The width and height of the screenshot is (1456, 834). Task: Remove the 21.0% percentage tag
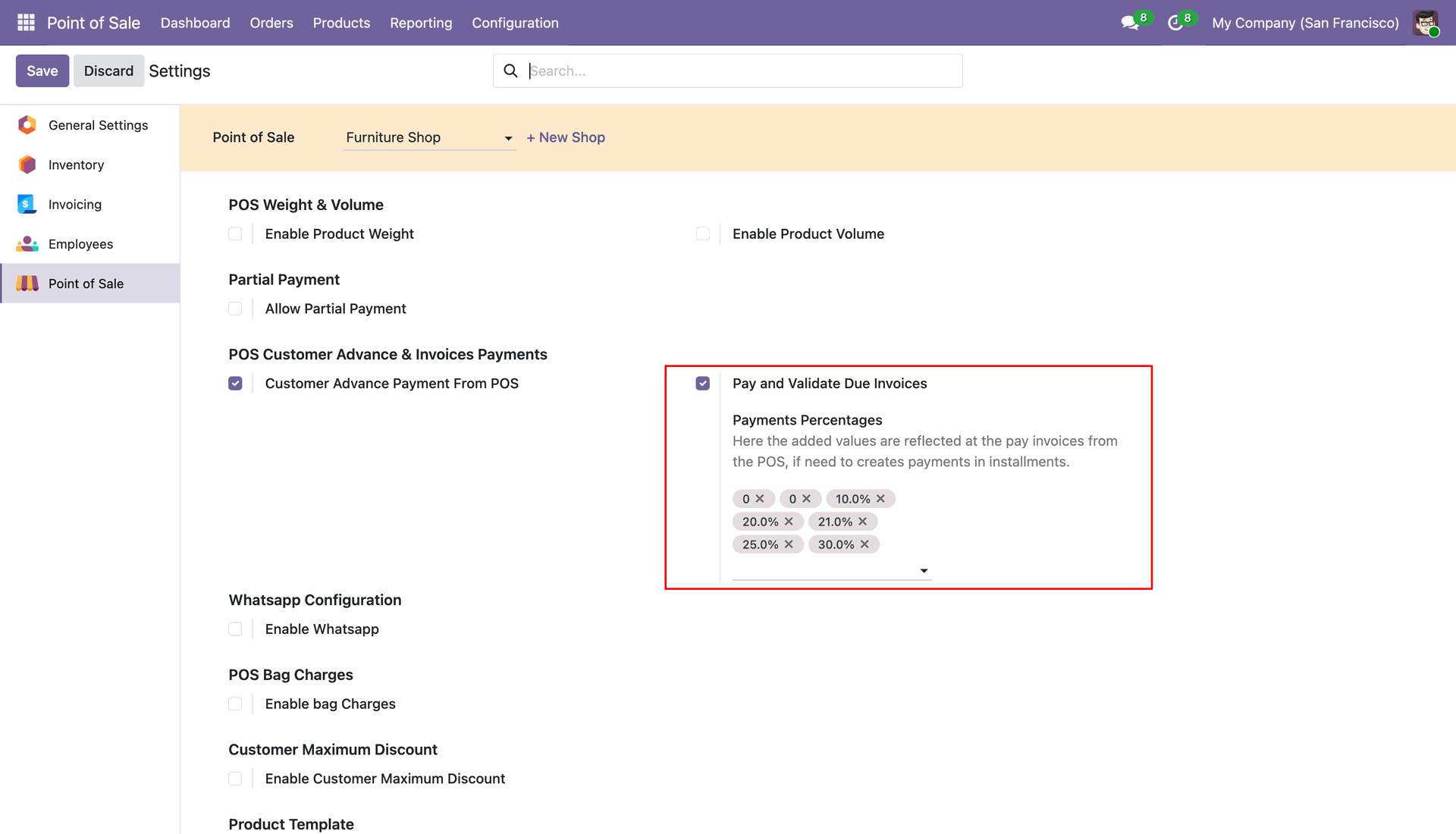(862, 522)
